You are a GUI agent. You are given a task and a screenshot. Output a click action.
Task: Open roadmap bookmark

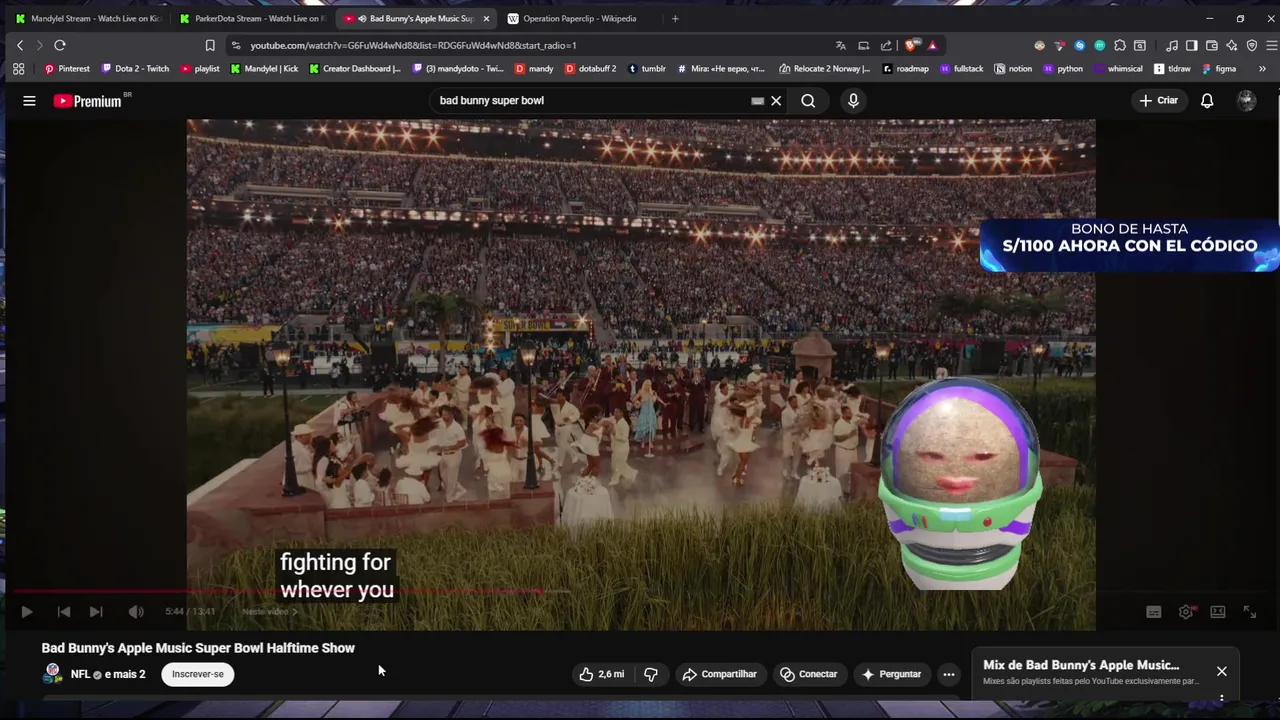point(905,69)
